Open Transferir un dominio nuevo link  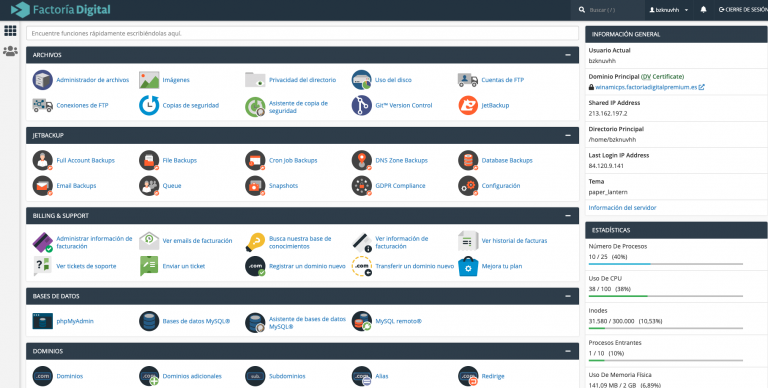[414, 266]
